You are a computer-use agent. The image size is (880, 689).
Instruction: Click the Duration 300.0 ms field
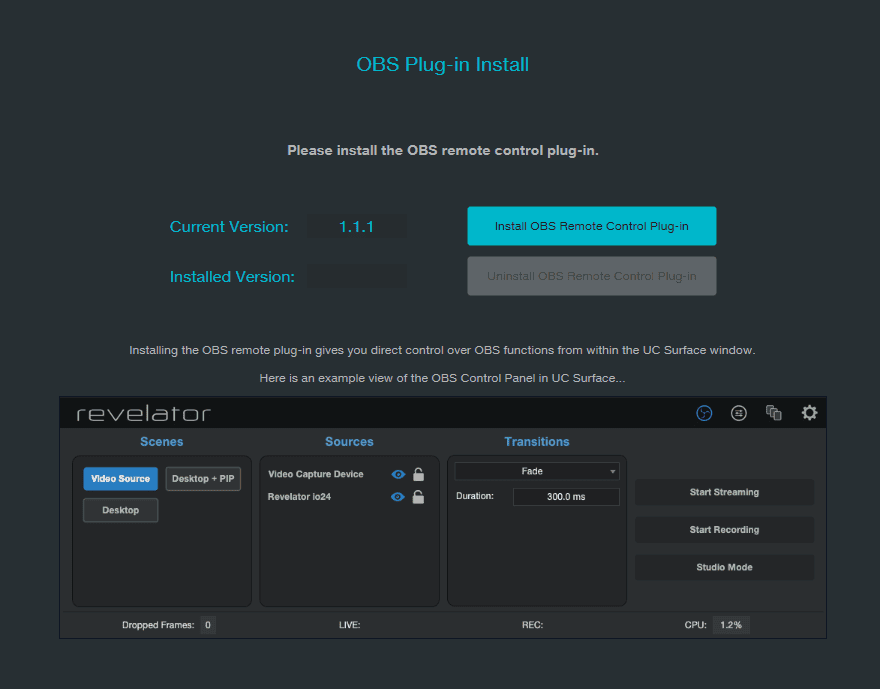[x=566, y=497]
